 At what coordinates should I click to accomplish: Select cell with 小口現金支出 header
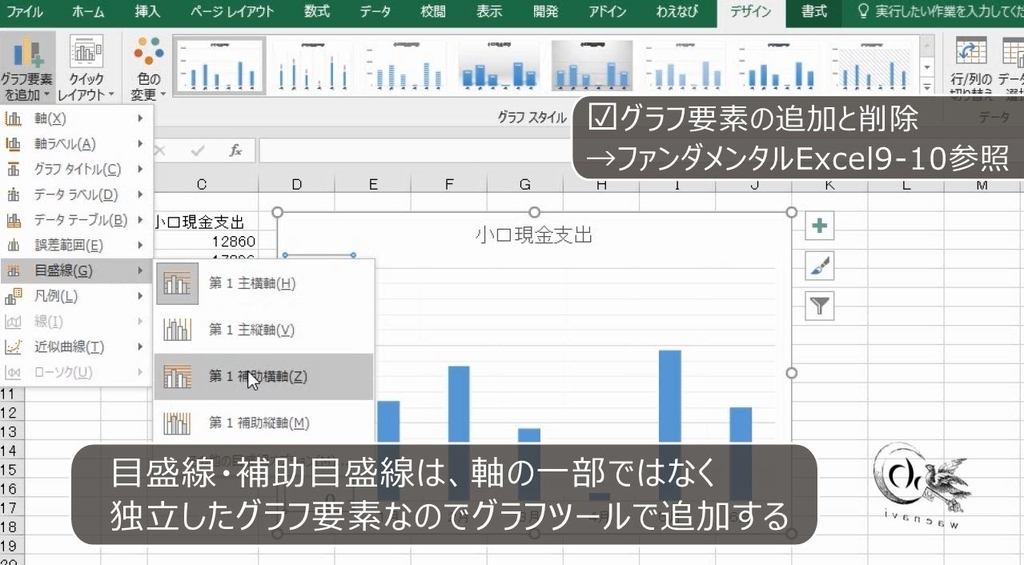pos(204,222)
